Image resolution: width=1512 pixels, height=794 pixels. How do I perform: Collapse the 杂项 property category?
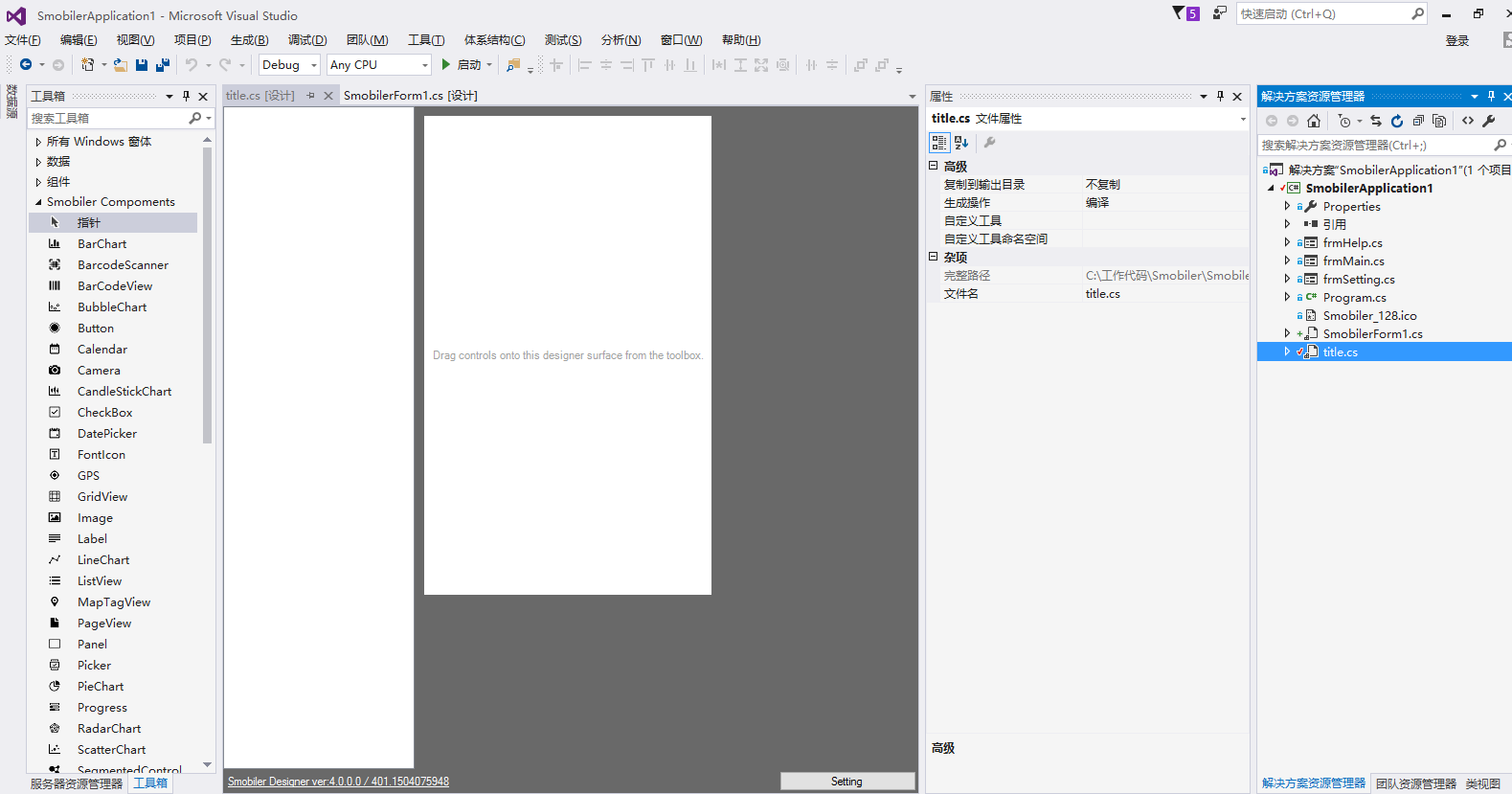click(934, 257)
